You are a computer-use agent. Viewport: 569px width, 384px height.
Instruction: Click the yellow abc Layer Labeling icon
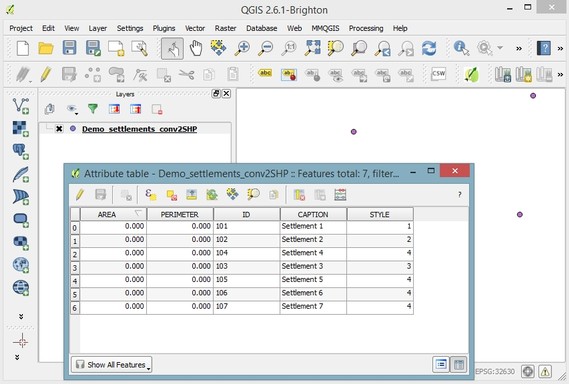265,73
